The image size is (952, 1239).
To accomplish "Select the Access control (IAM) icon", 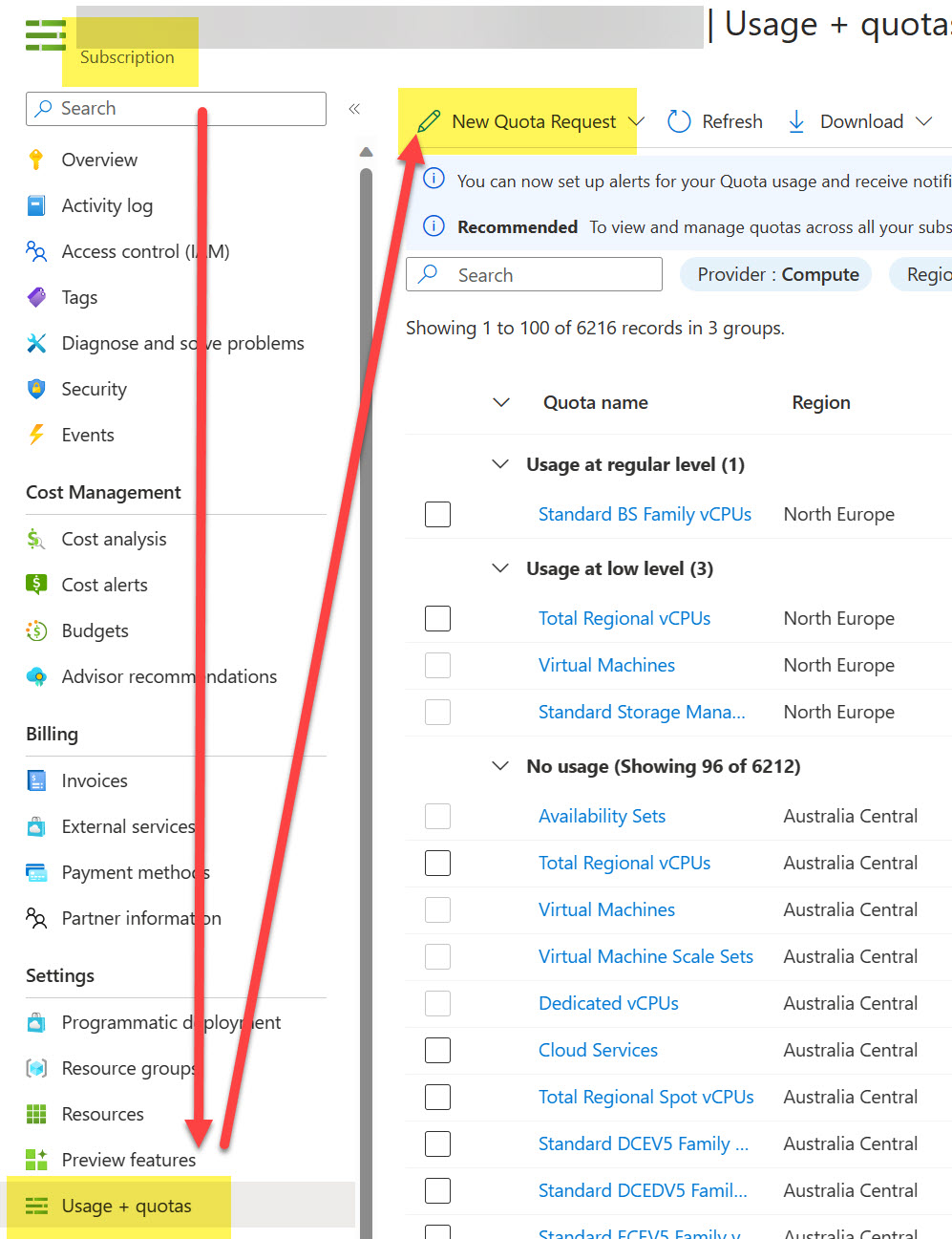I will (35, 251).
